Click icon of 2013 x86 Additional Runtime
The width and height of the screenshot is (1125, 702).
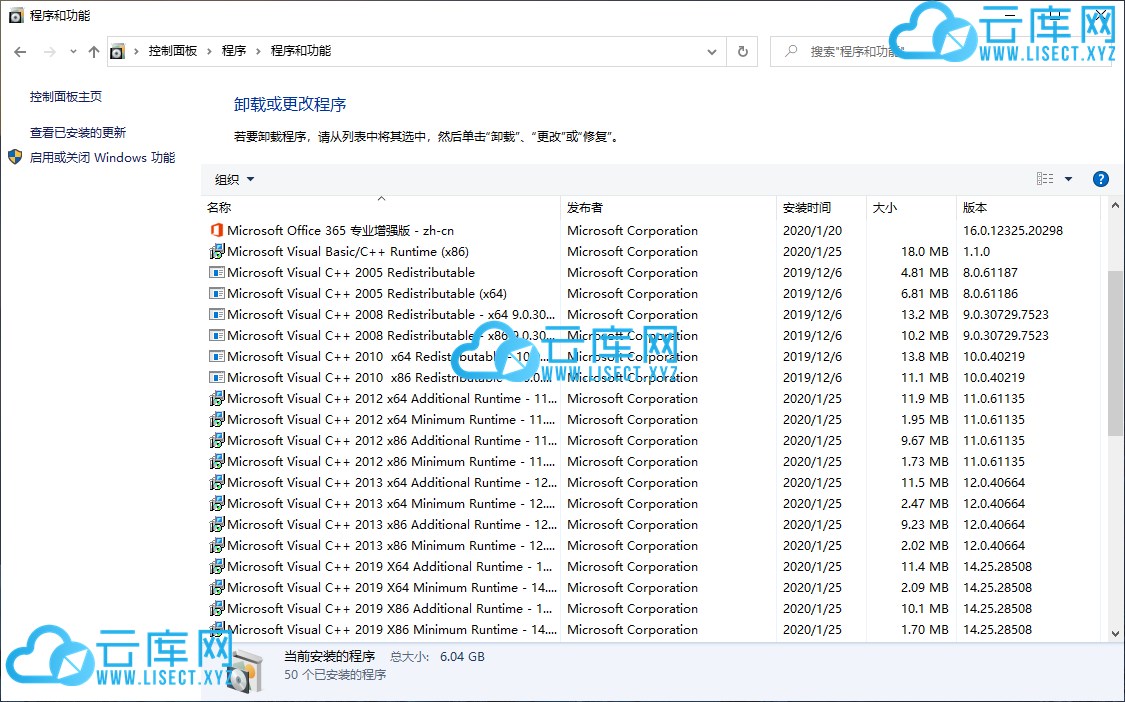(x=217, y=524)
